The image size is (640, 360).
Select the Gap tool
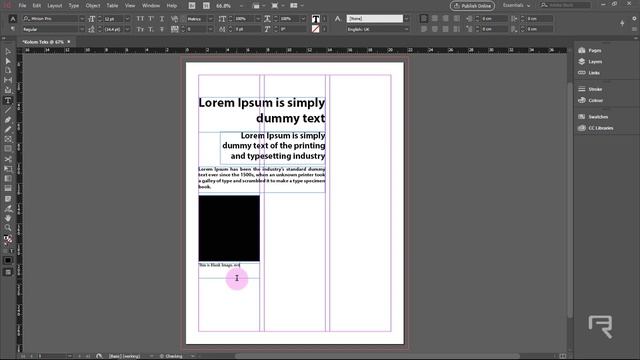[x=8, y=80]
